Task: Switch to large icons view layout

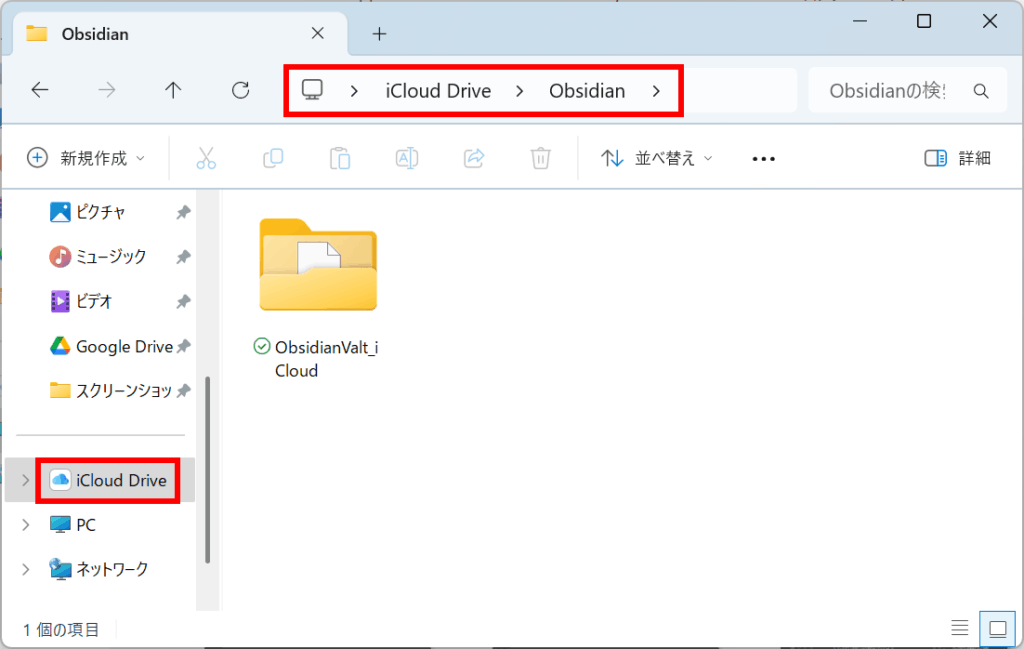Action: [x=996, y=628]
